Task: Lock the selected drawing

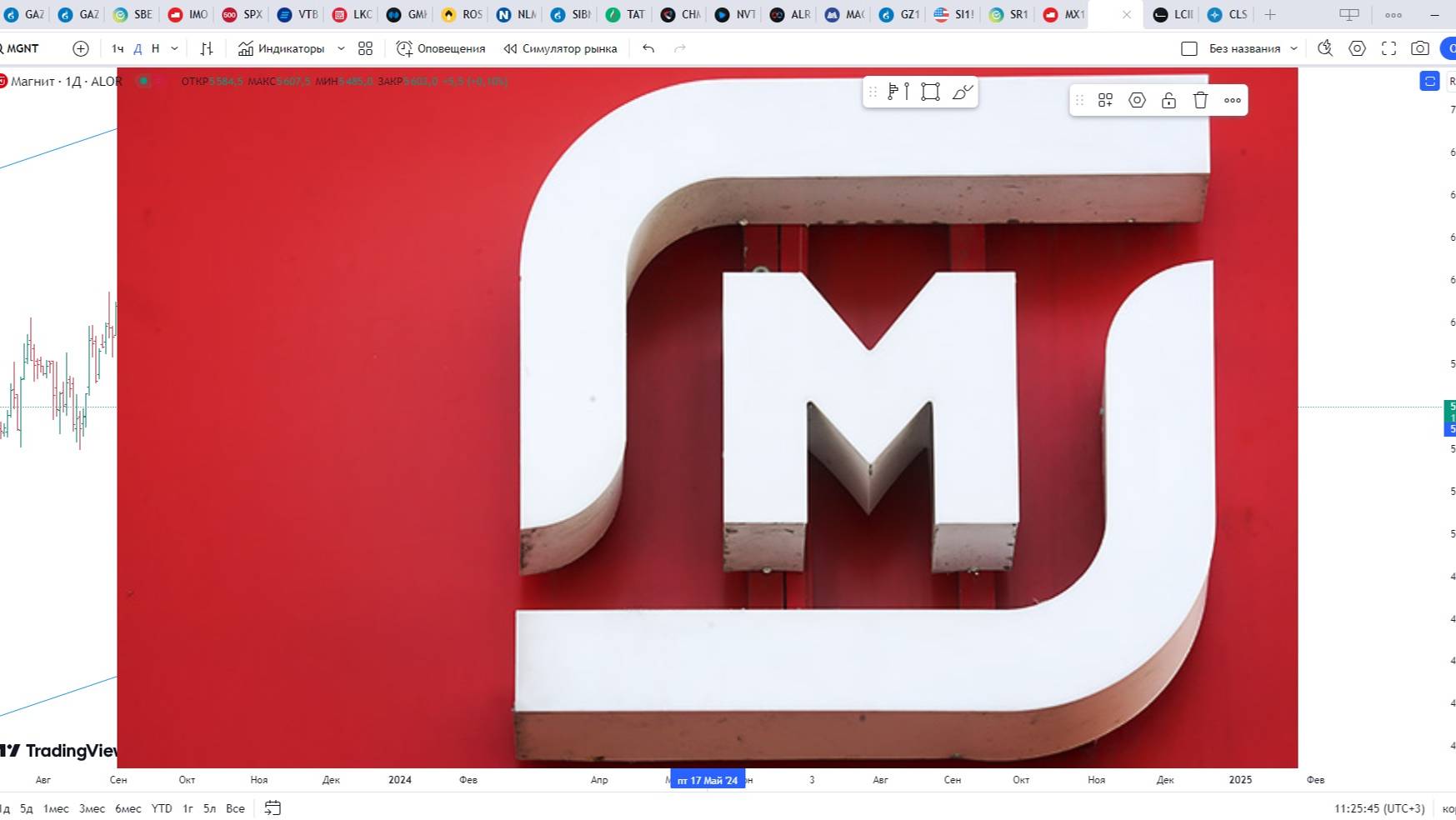Action: pos(1168,100)
